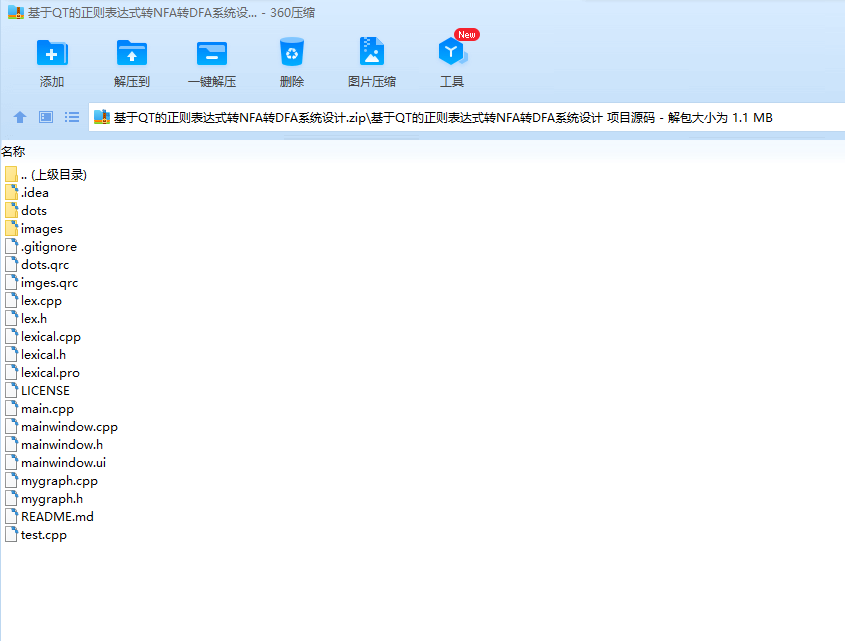Click the file icon of dots.qrc
This screenshot has height=641, width=845.
(11, 265)
